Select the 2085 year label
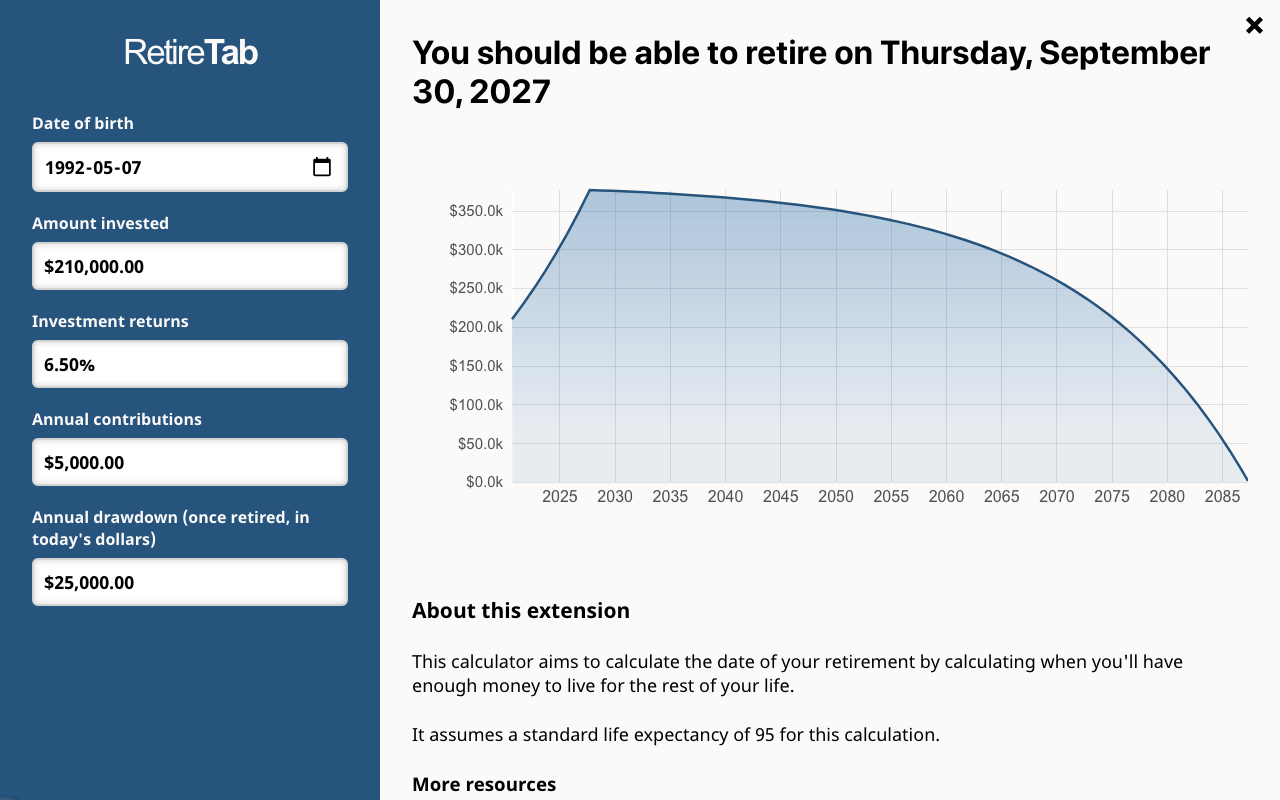The width and height of the screenshot is (1280, 800). (1222, 496)
